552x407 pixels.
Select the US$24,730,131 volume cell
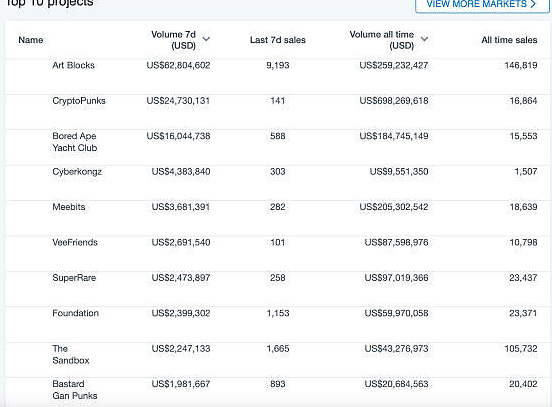point(178,101)
